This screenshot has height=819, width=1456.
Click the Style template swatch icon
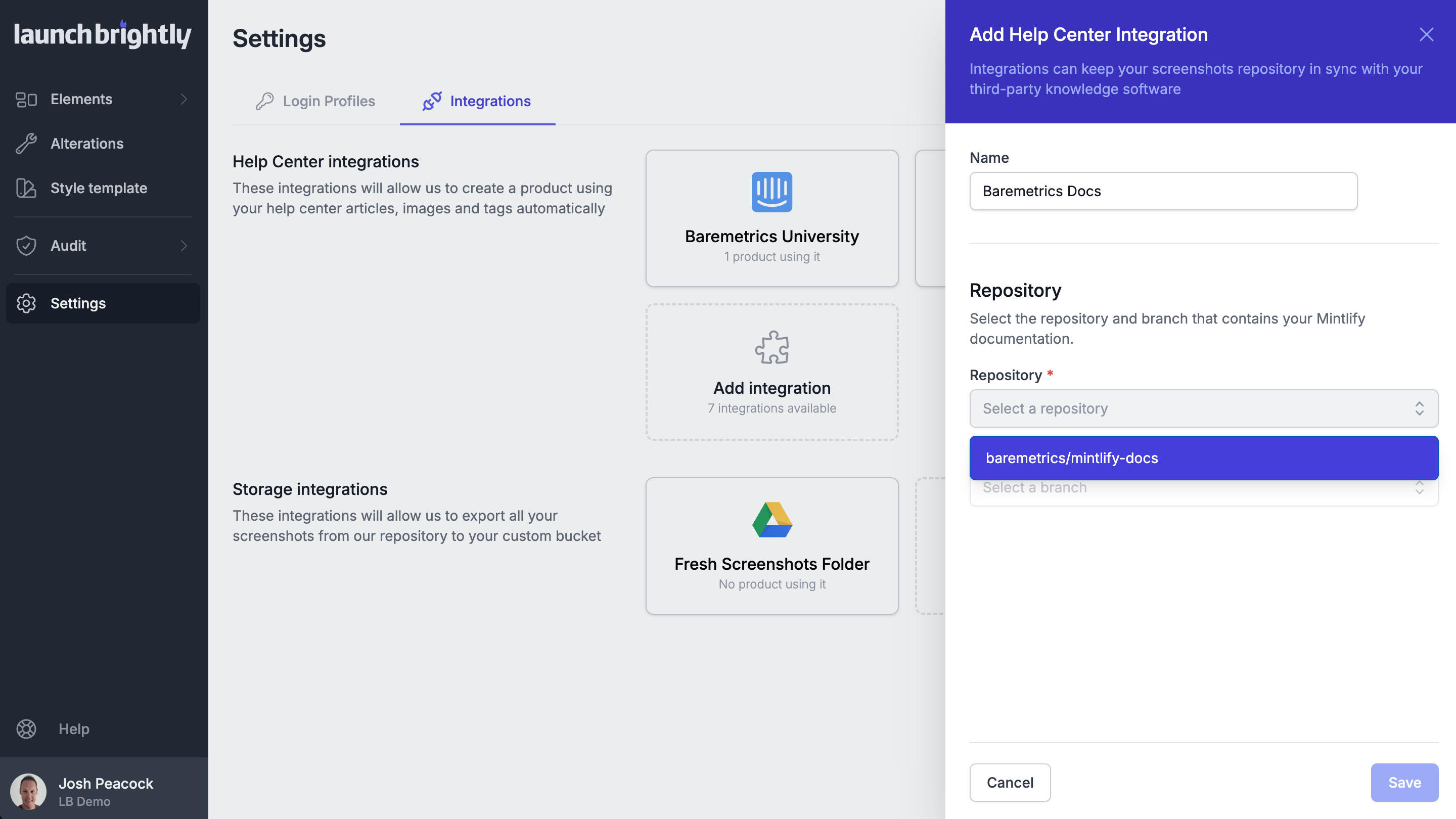(26, 188)
